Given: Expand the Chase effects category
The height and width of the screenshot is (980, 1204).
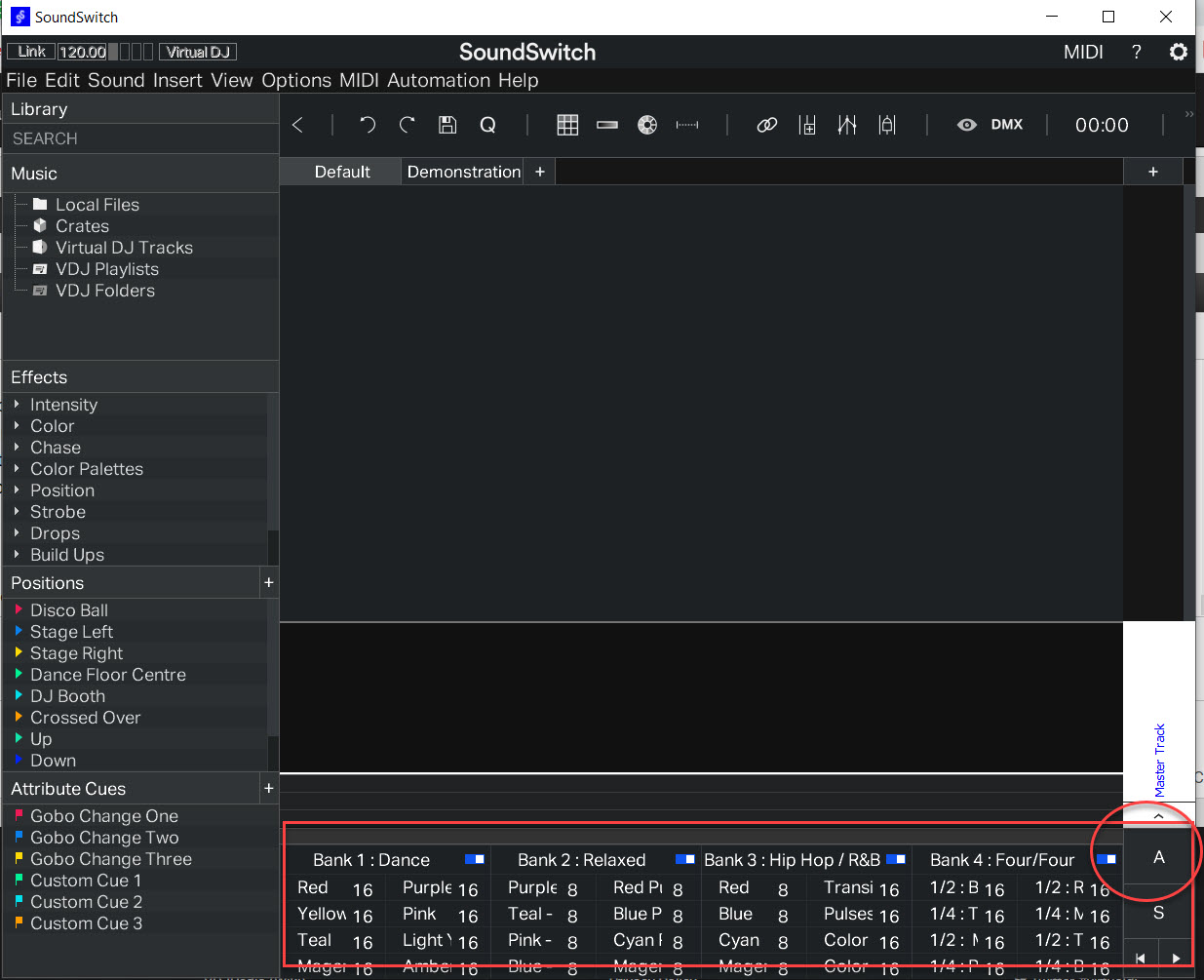Looking at the screenshot, I should pos(17,447).
